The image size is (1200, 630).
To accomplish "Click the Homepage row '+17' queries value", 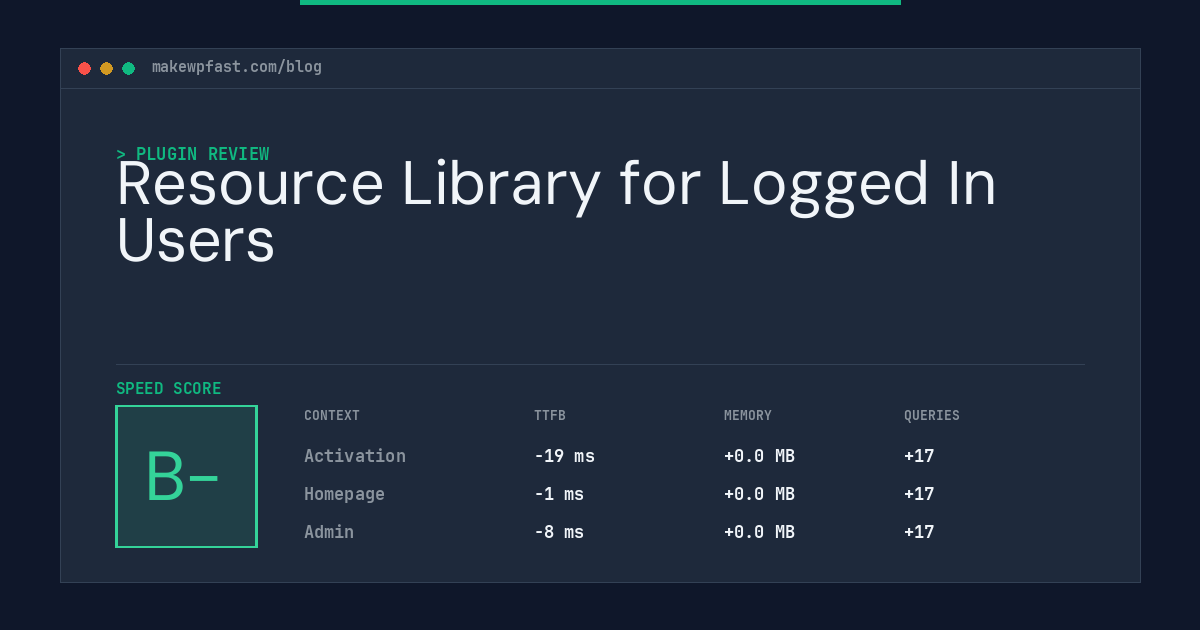I will tap(919, 494).
